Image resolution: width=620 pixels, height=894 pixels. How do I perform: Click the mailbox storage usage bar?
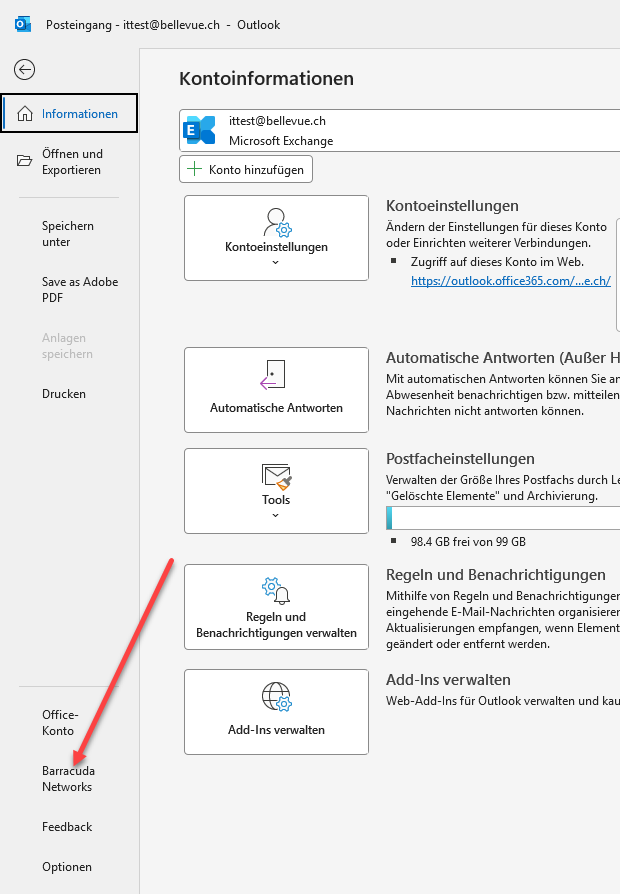(503, 518)
